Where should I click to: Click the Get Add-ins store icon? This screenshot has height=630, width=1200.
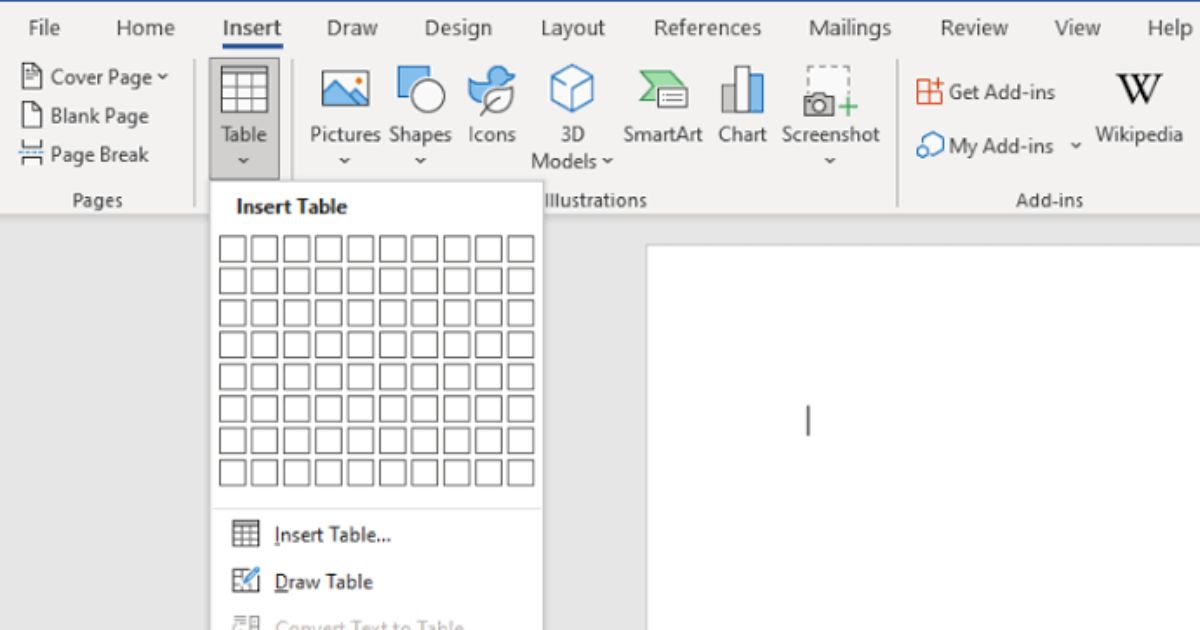[929, 92]
